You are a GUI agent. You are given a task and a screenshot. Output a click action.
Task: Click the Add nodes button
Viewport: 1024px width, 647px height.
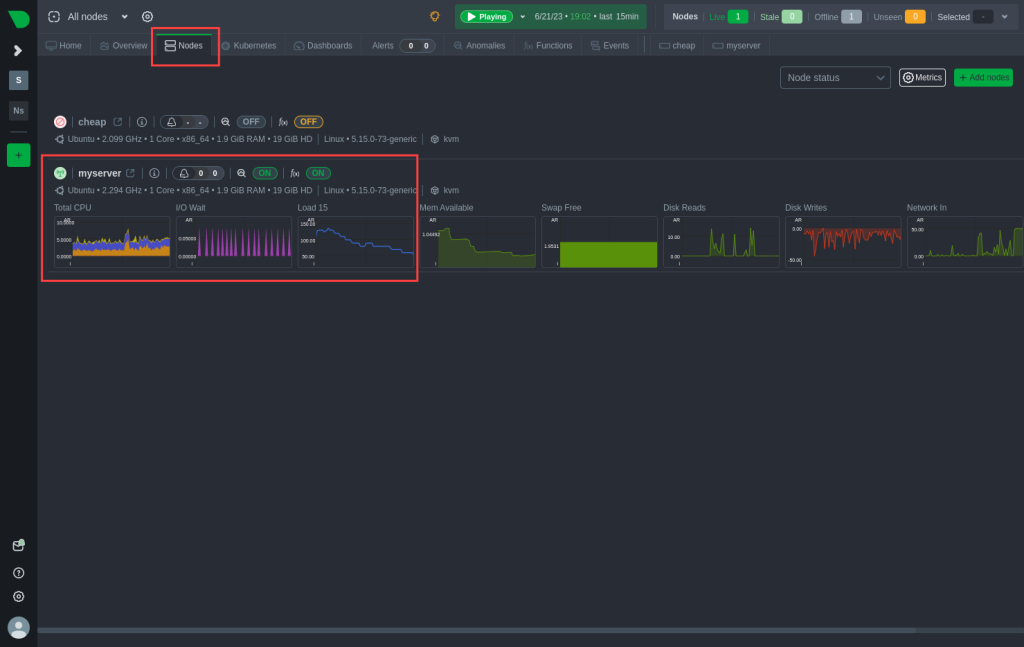[983, 78]
